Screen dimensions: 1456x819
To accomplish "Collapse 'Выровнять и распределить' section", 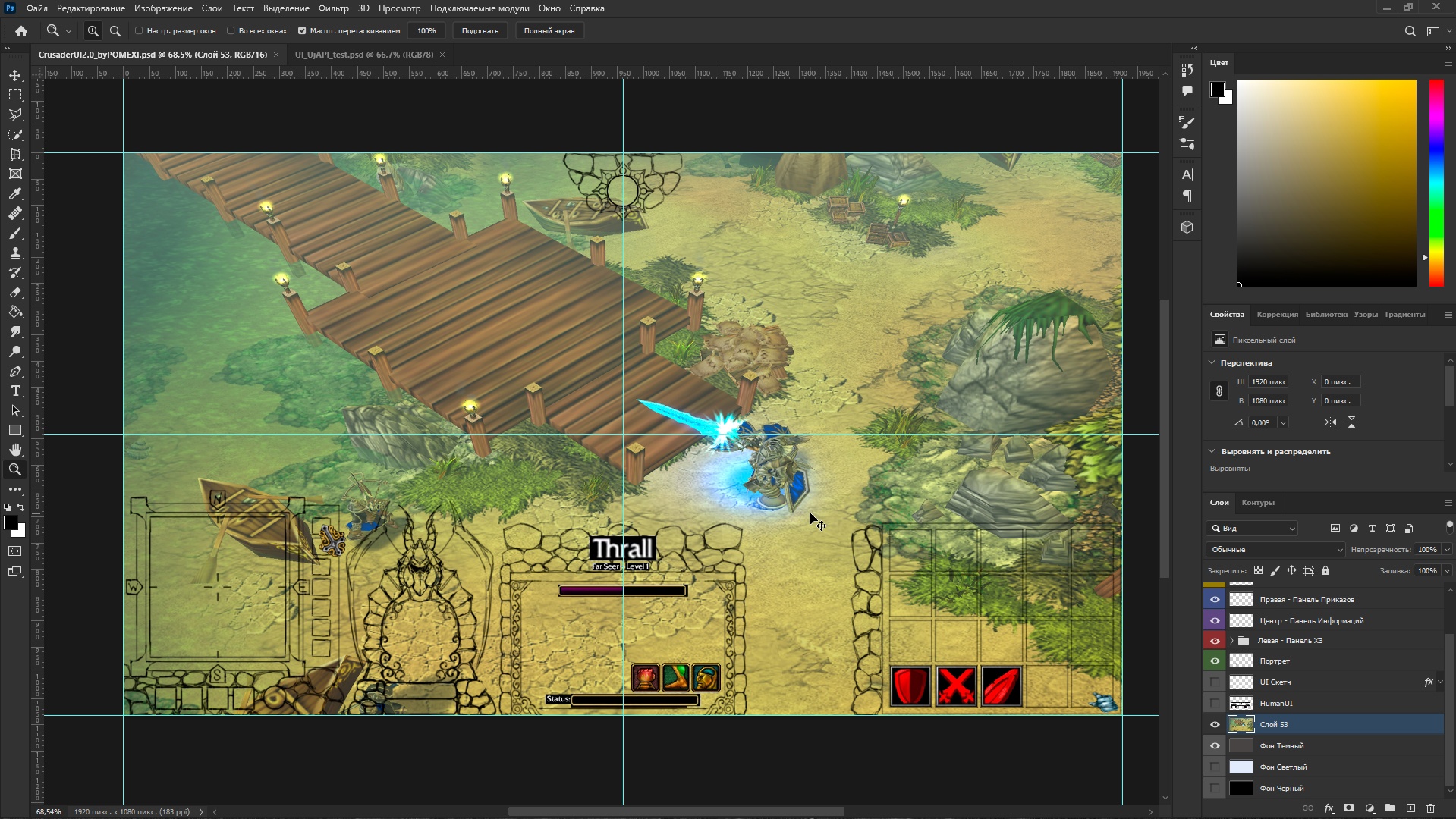I will (1212, 451).
